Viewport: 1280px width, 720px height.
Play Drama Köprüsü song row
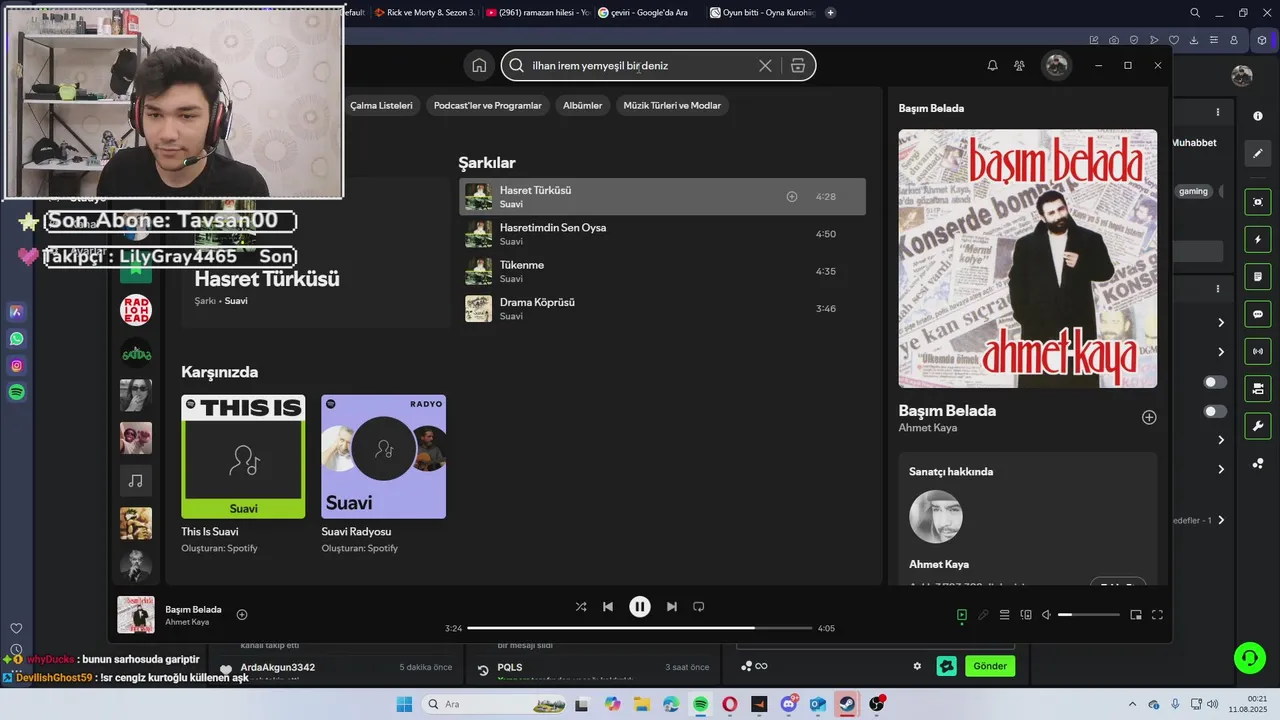click(662, 308)
